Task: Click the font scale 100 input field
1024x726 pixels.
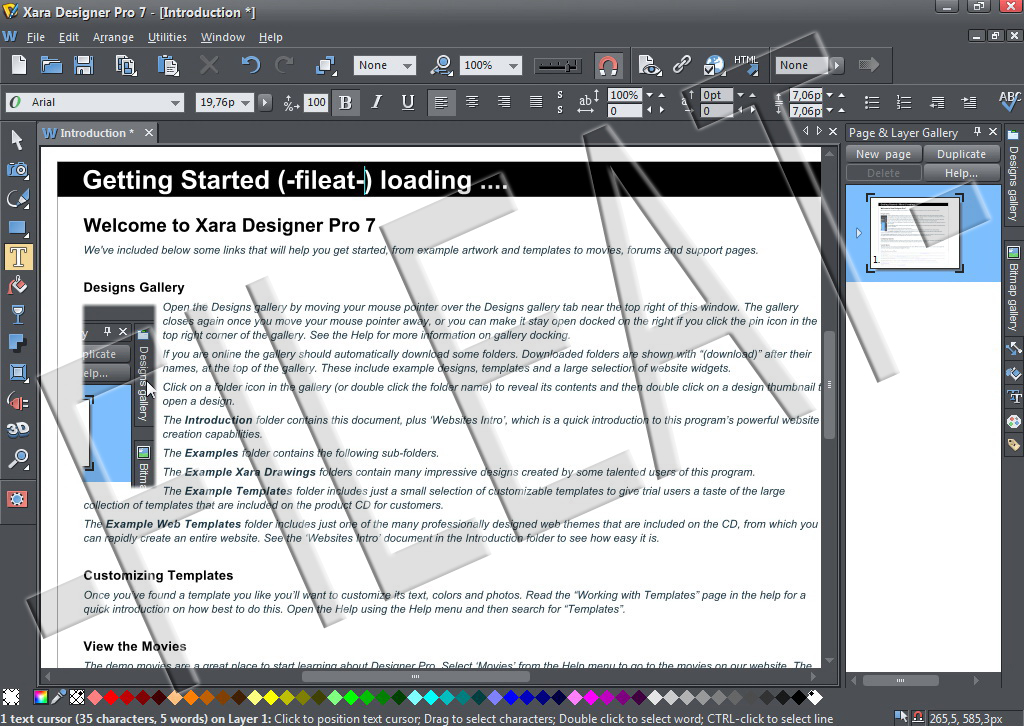Action: [316, 102]
